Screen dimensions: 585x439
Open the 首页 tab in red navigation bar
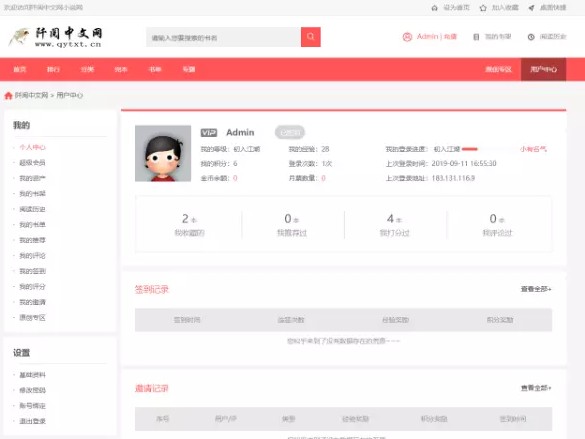click(20, 69)
